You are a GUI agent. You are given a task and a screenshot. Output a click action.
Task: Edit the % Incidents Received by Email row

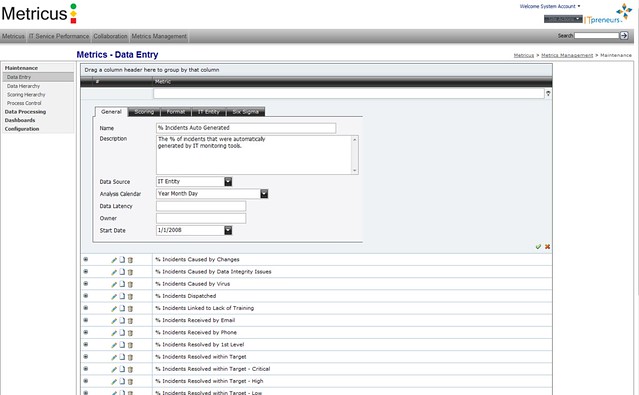coord(114,321)
